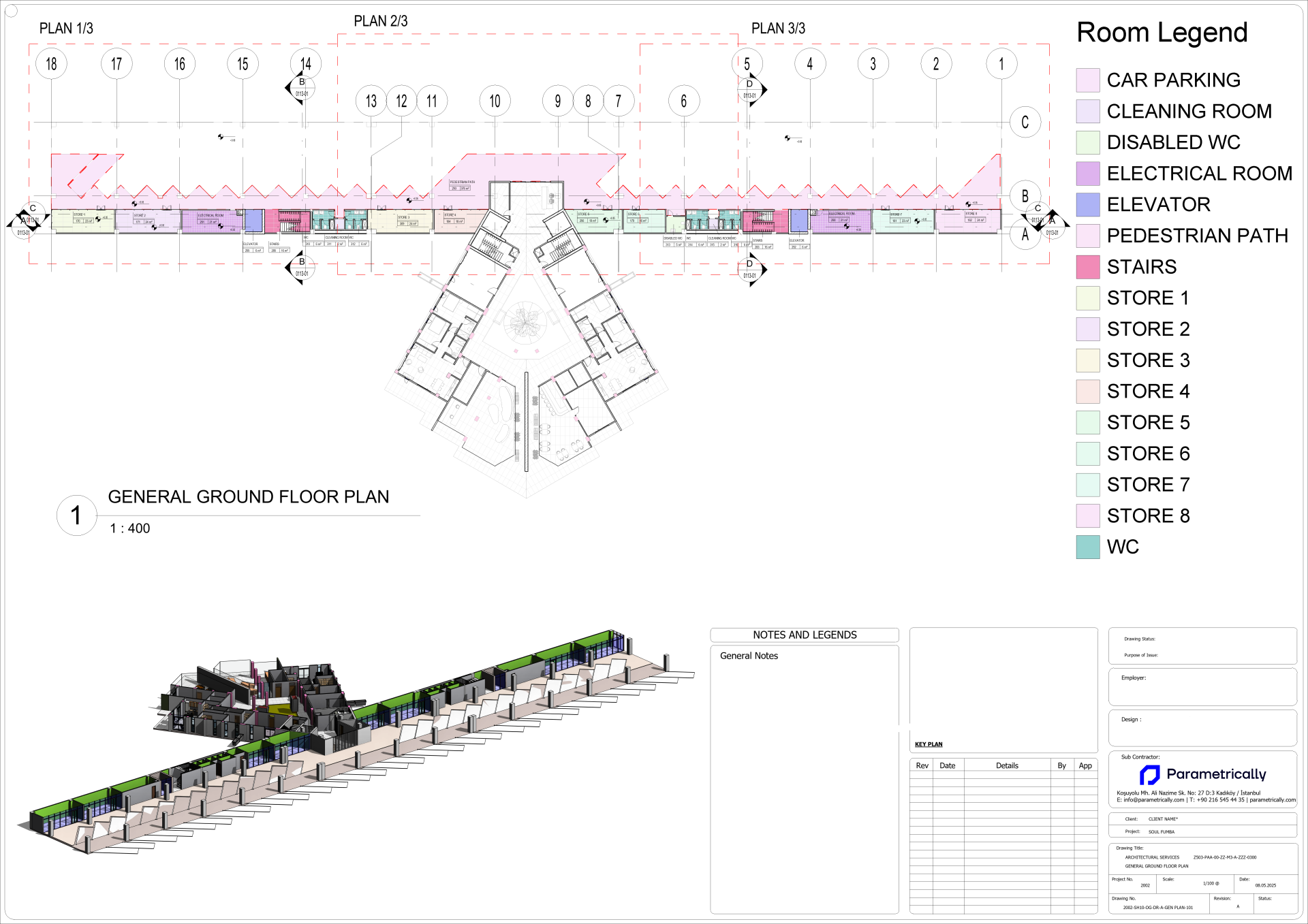
Task: Click the 1 : 400 scale text
Action: click(x=130, y=528)
